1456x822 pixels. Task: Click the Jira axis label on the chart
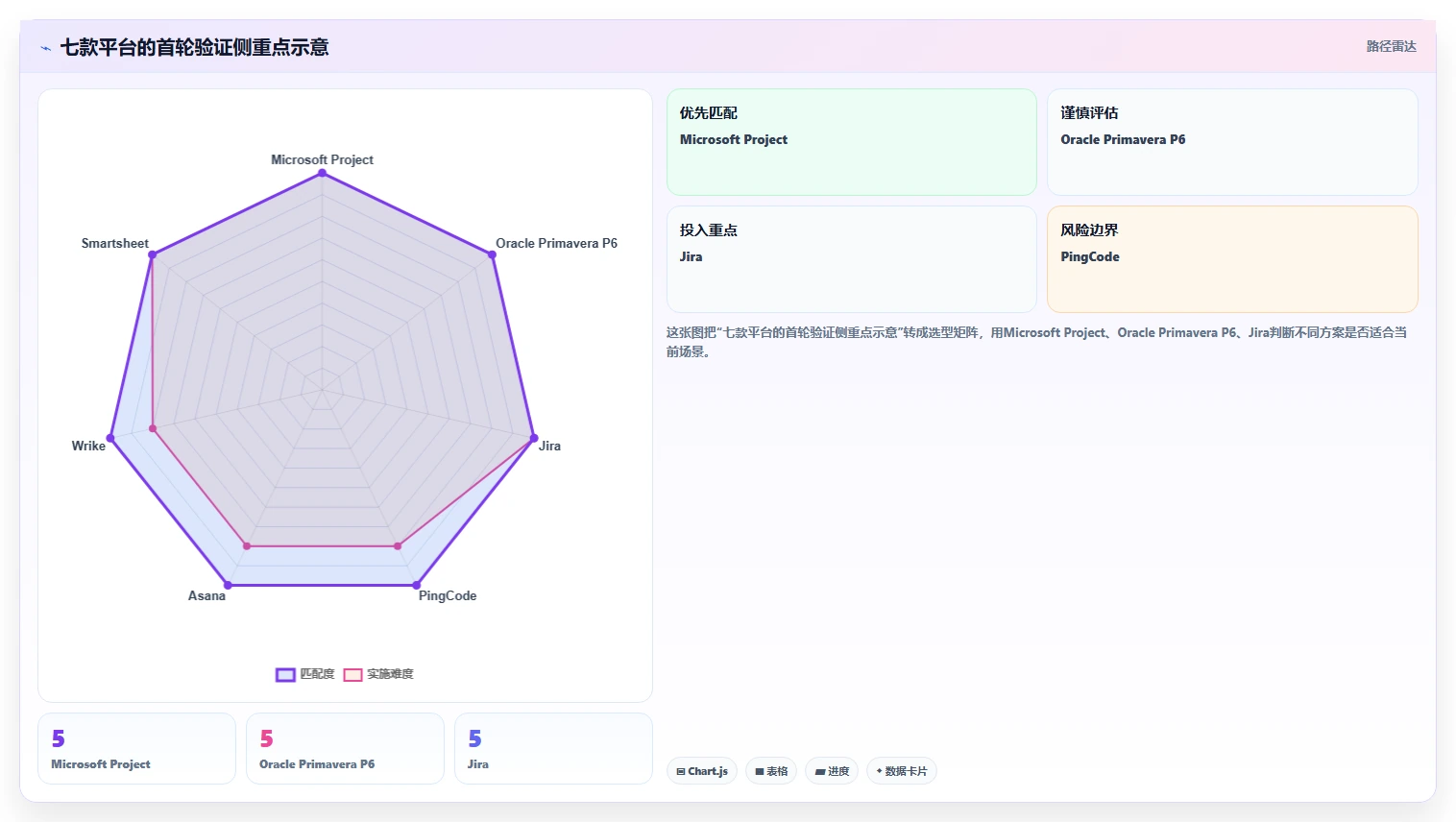coord(549,447)
